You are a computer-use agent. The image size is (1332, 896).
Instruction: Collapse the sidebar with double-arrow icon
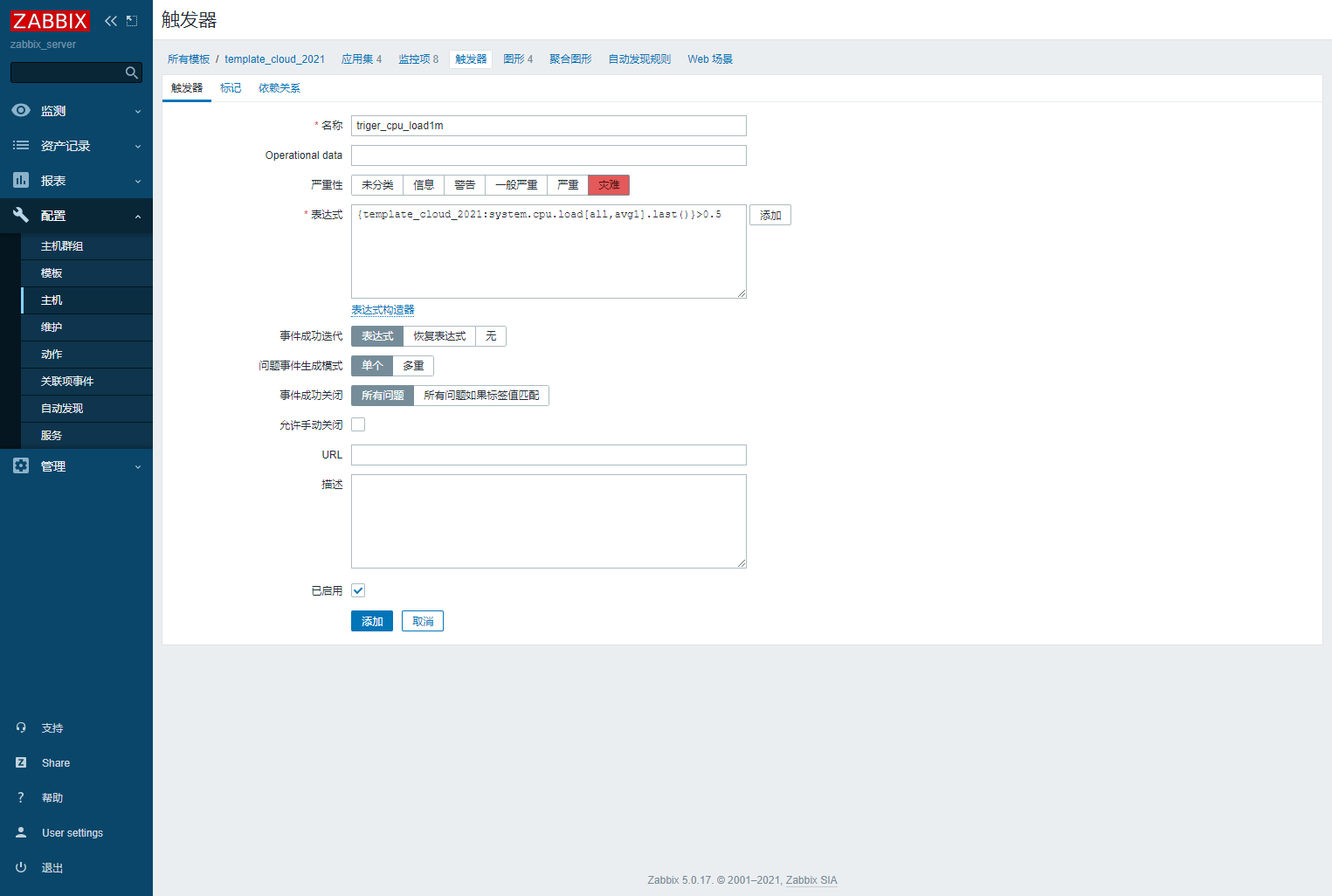[111, 21]
